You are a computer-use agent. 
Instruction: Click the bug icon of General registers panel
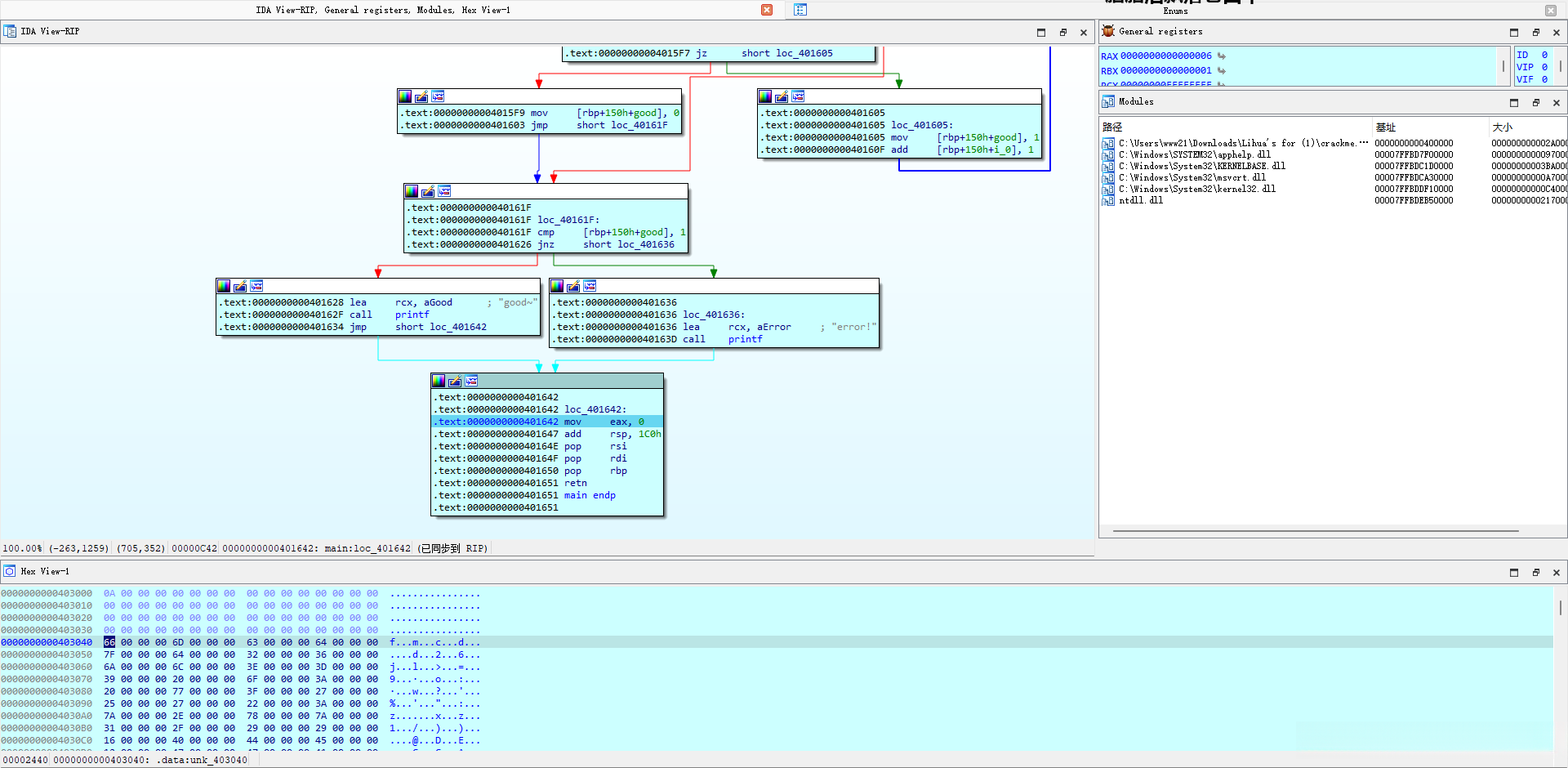[x=1108, y=31]
